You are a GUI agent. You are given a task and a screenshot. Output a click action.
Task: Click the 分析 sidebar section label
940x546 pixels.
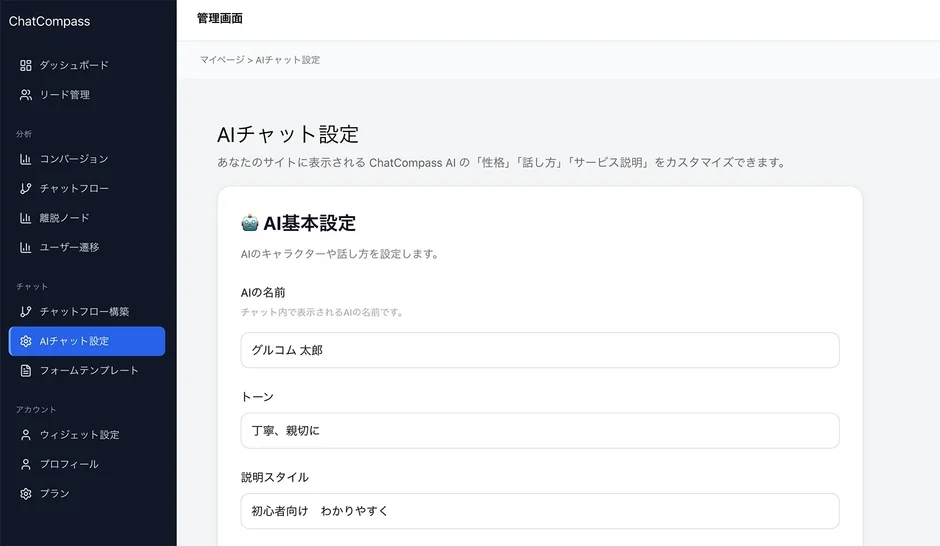coord(24,134)
